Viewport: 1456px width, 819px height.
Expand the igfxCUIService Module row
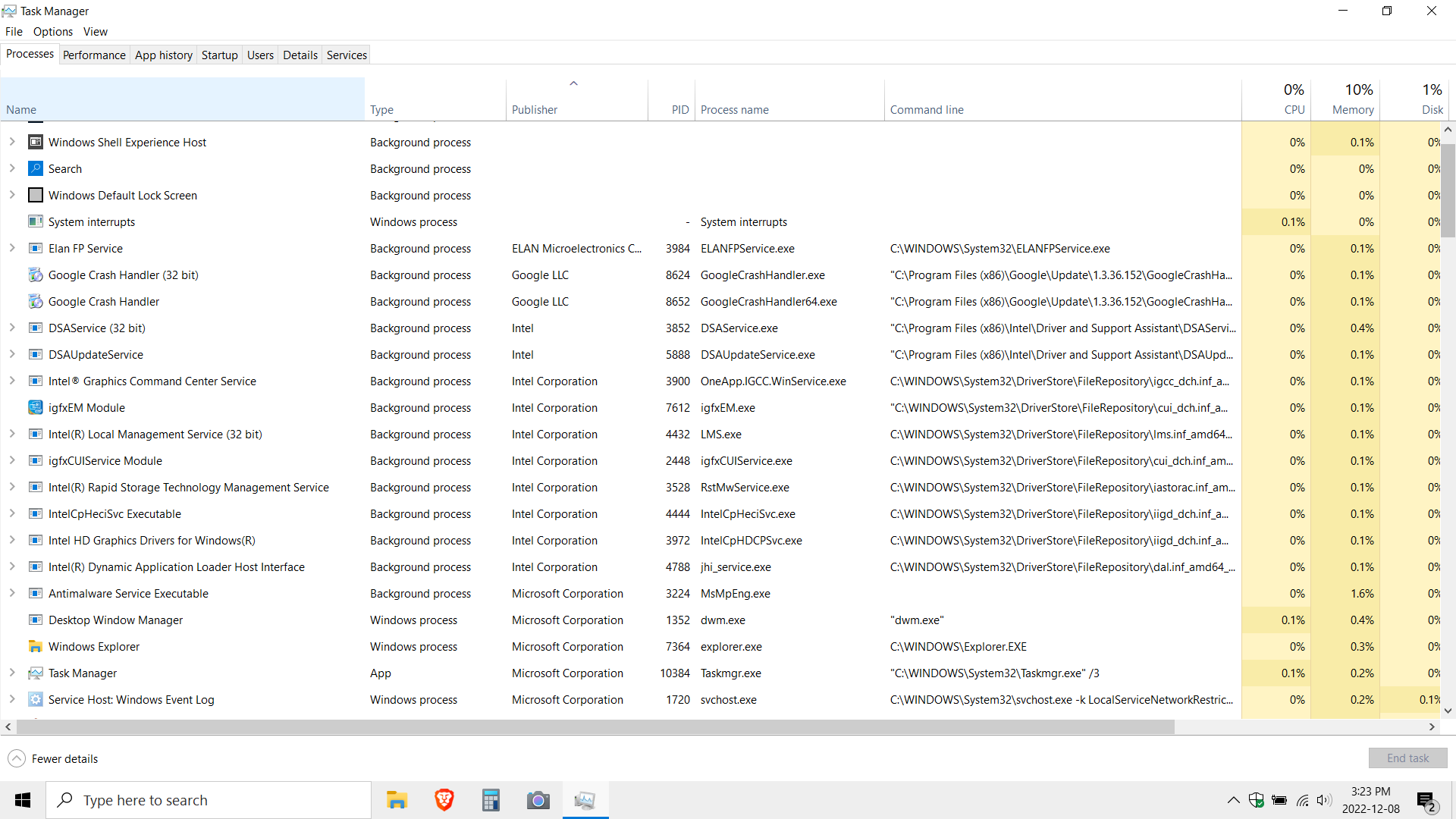click(x=12, y=460)
